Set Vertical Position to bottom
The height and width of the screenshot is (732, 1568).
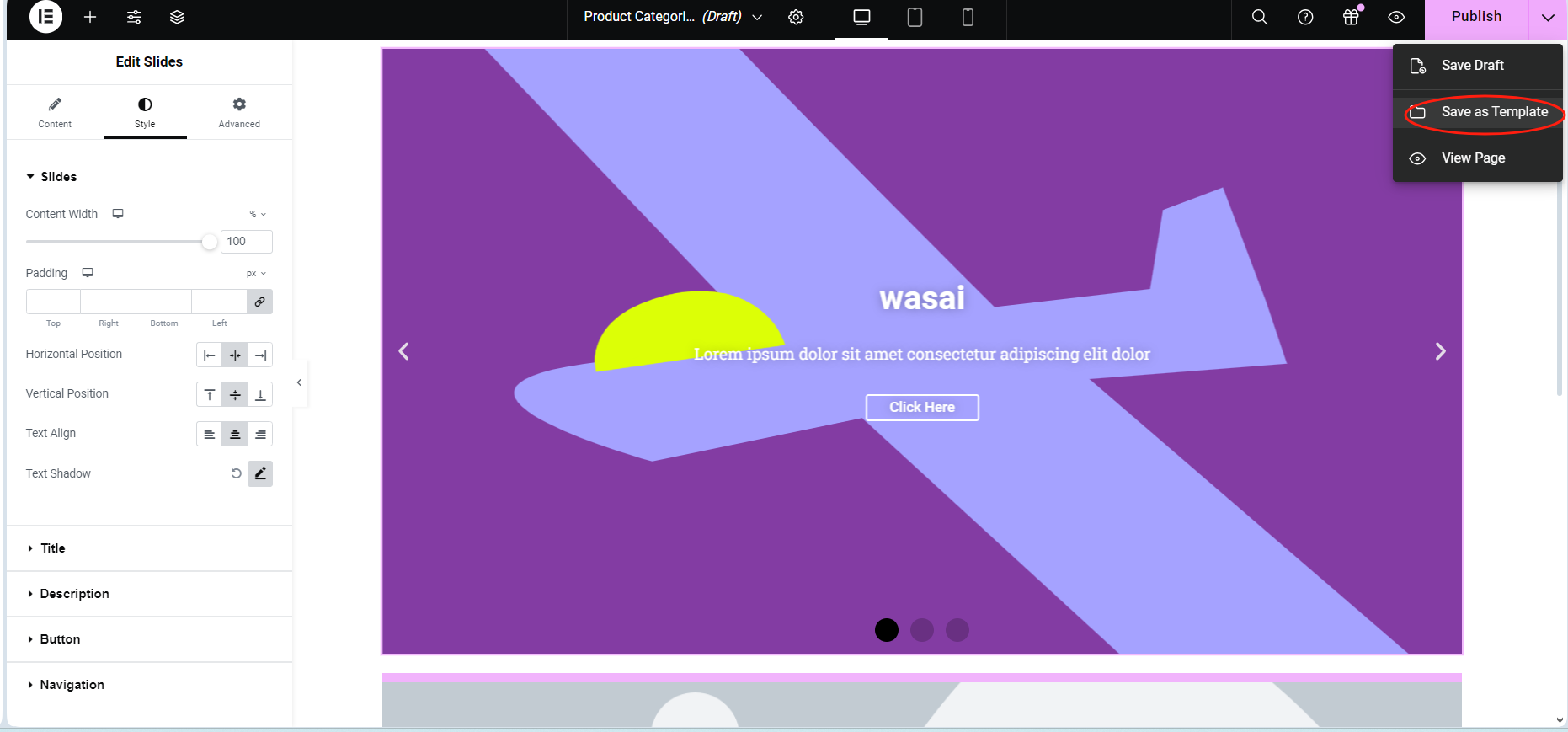point(260,395)
